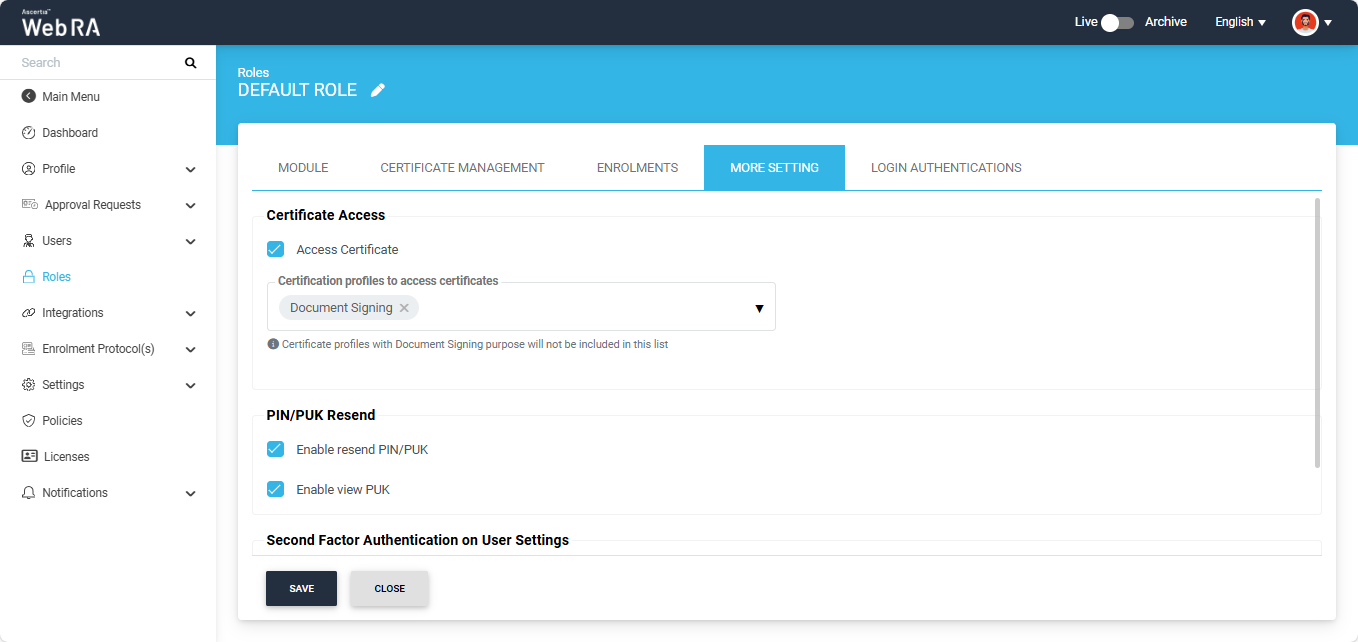Click the Save button

coord(301,589)
